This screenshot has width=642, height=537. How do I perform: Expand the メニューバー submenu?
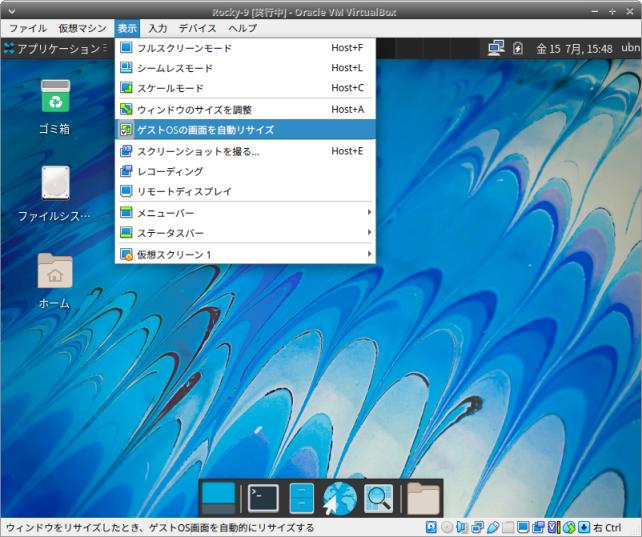pyautogui.click(x=245, y=213)
